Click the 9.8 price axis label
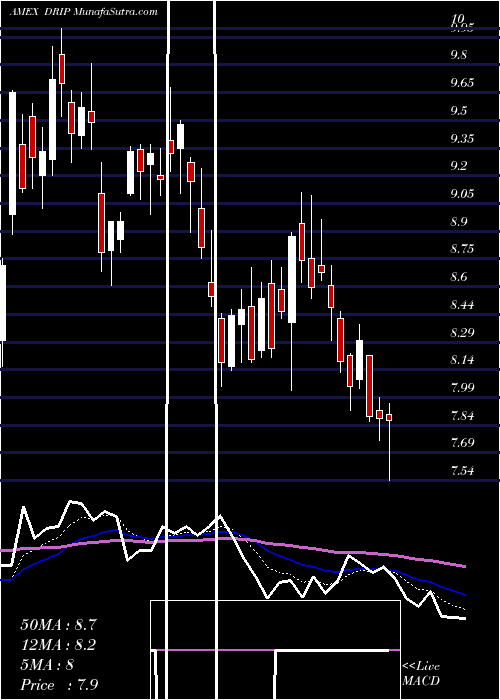Viewport: 500px width, 700px height. point(459,55)
